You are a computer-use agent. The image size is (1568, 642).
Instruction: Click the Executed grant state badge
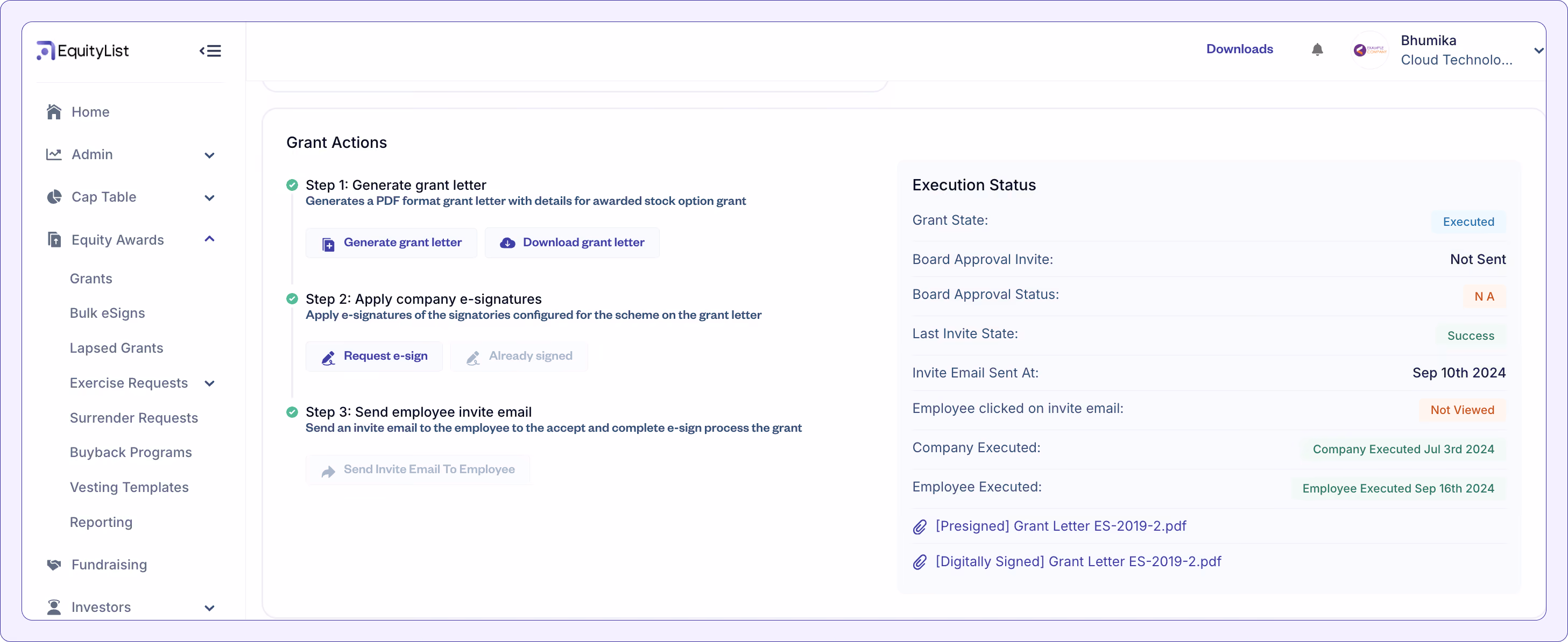pos(1468,222)
